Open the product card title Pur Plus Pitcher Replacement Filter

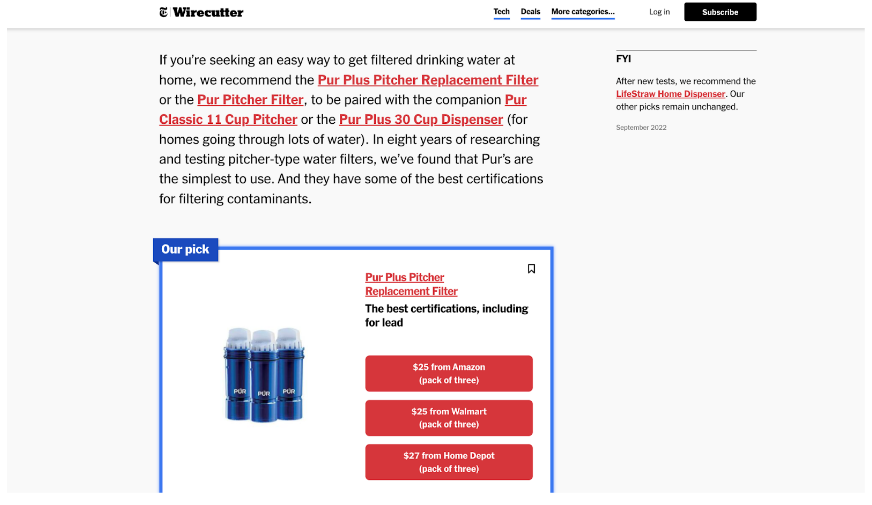[411, 284]
